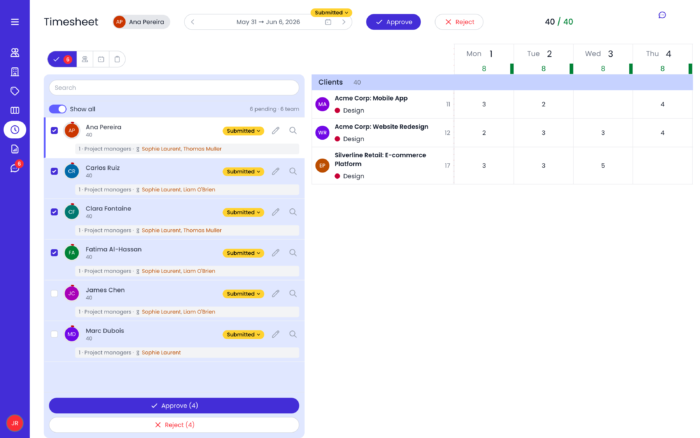
Task: Open Submitted status dropdown above date range
Action: click(331, 13)
